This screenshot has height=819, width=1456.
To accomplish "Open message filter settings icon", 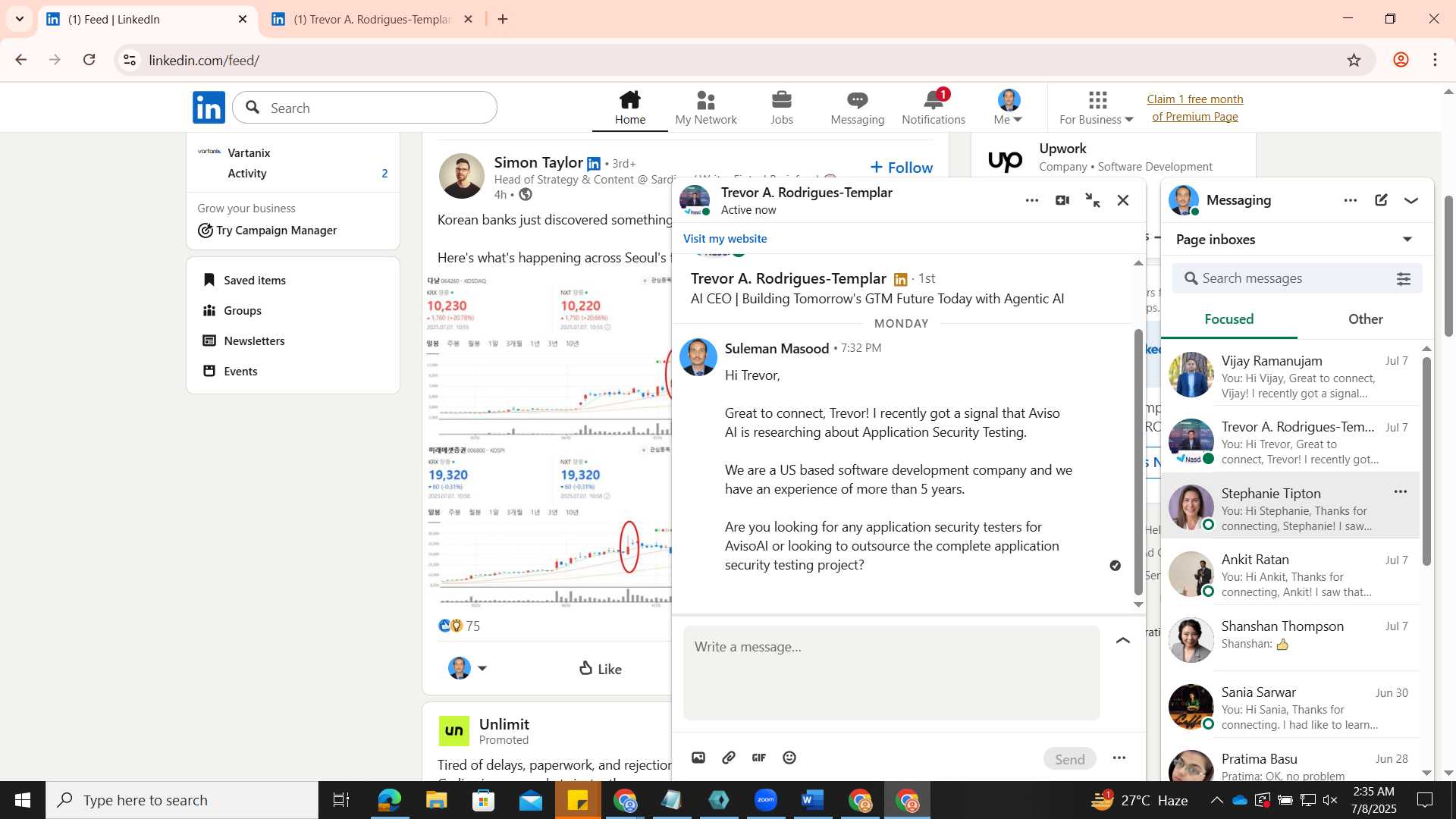I will point(1404,279).
